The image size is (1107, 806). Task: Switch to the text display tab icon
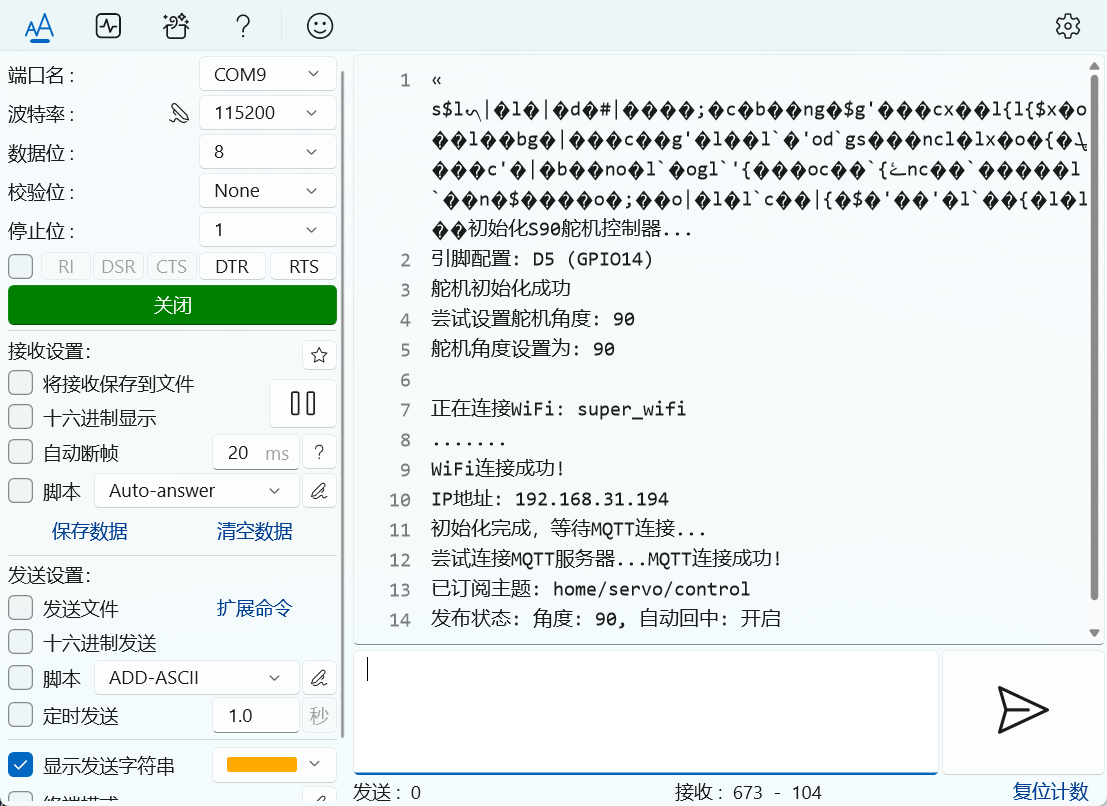(39, 26)
